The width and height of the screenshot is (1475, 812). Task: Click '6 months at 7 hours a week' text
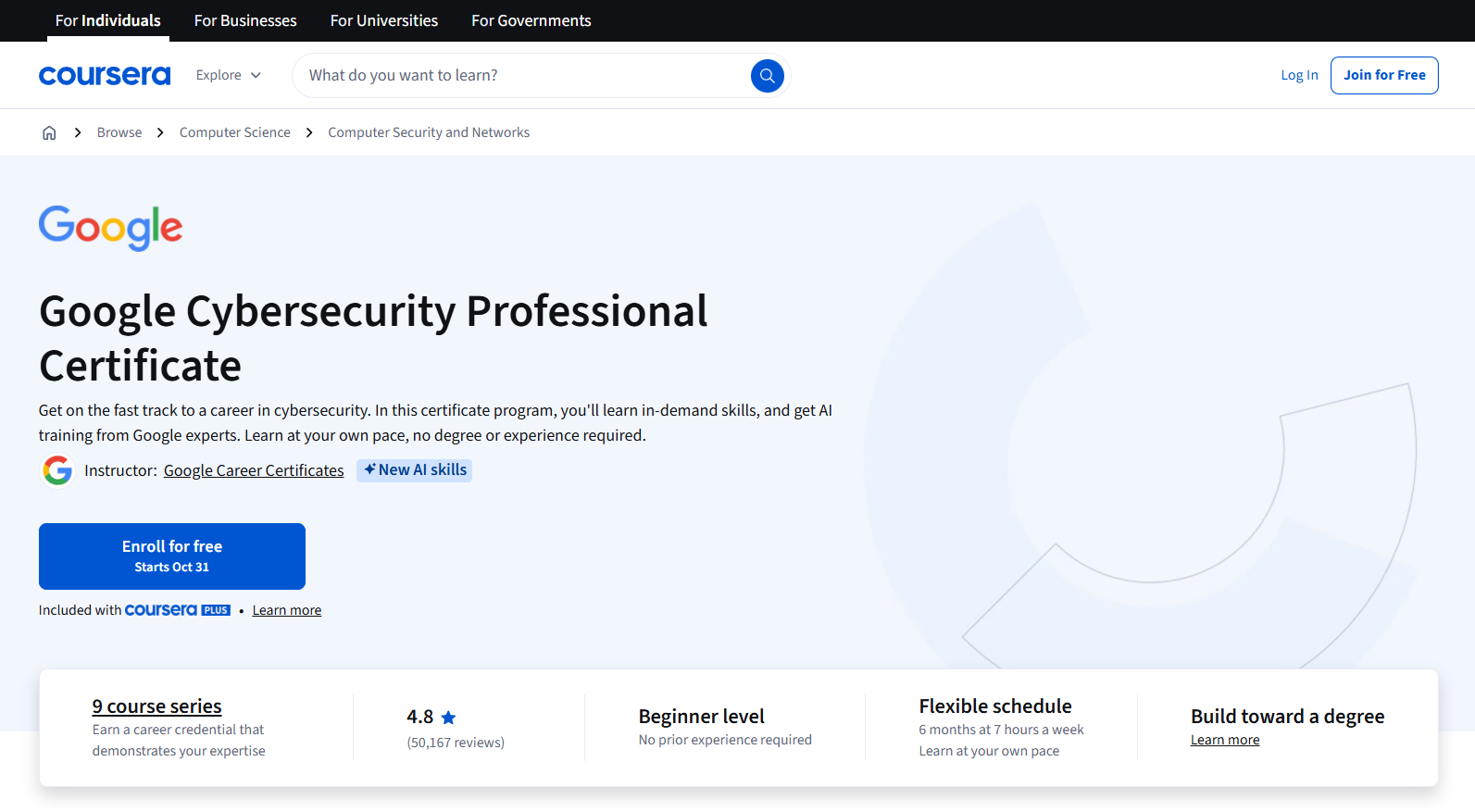click(1001, 730)
